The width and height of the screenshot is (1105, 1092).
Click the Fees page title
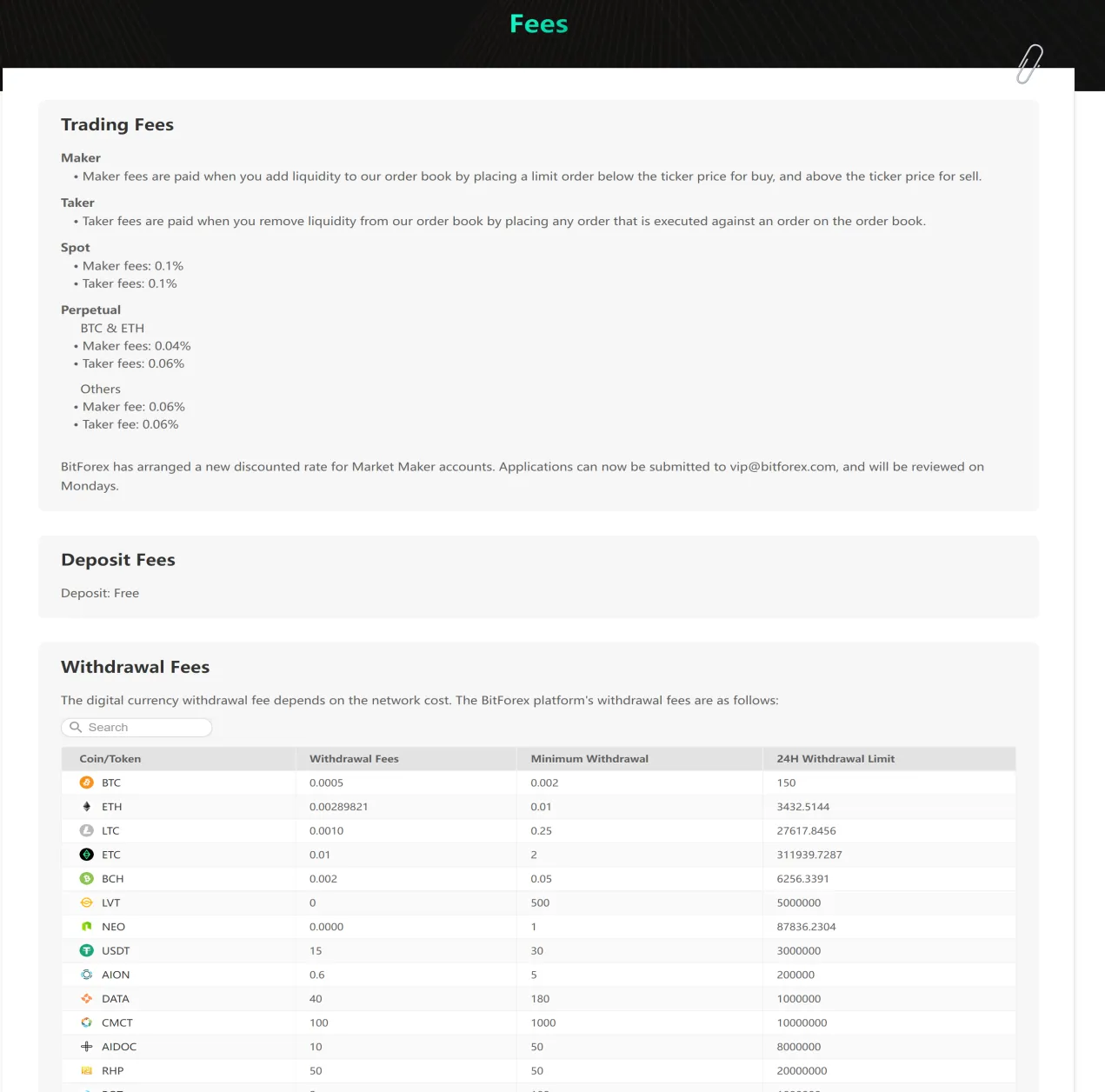point(539,24)
